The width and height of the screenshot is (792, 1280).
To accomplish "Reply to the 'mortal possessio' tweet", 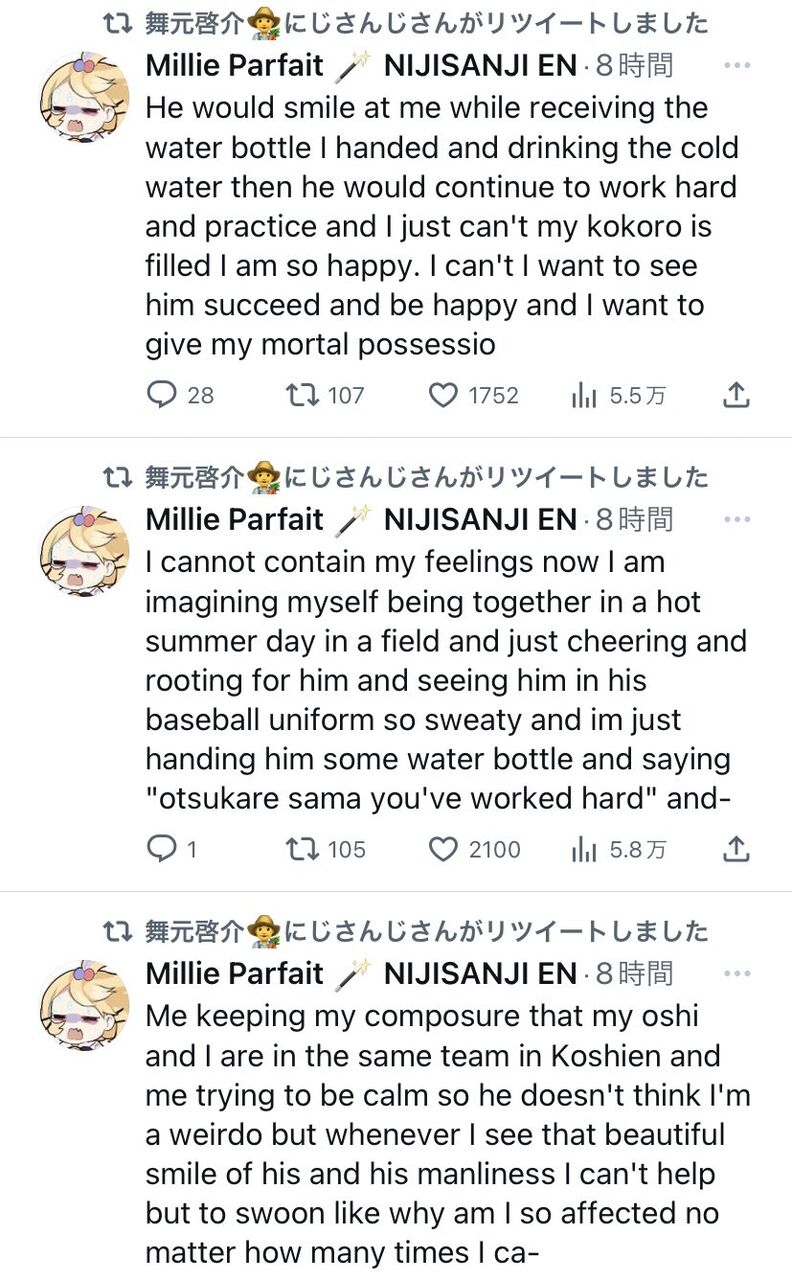I will pos(161,396).
